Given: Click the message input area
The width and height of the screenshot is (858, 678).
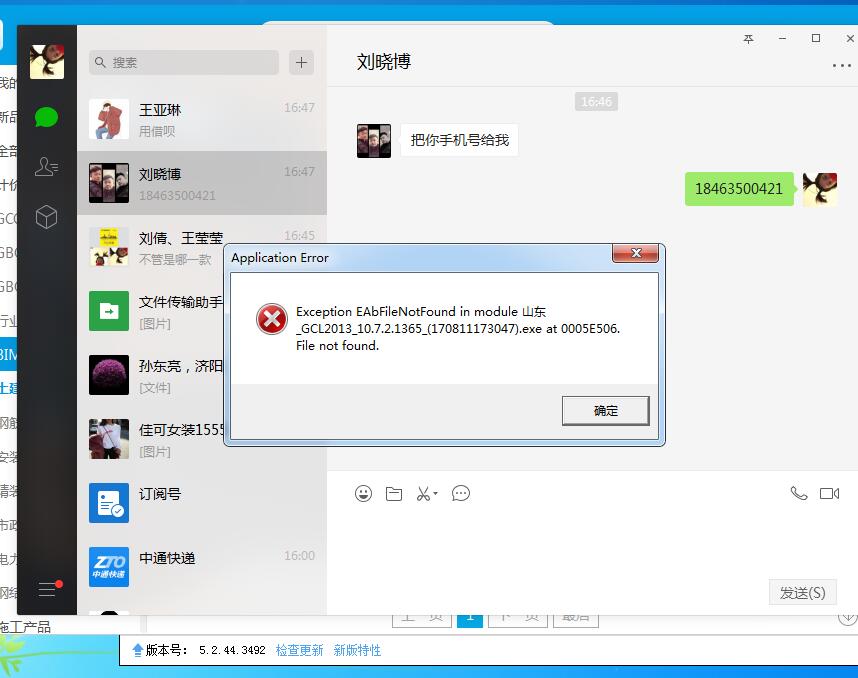Looking at the screenshot, I should click(x=592, y=542).
